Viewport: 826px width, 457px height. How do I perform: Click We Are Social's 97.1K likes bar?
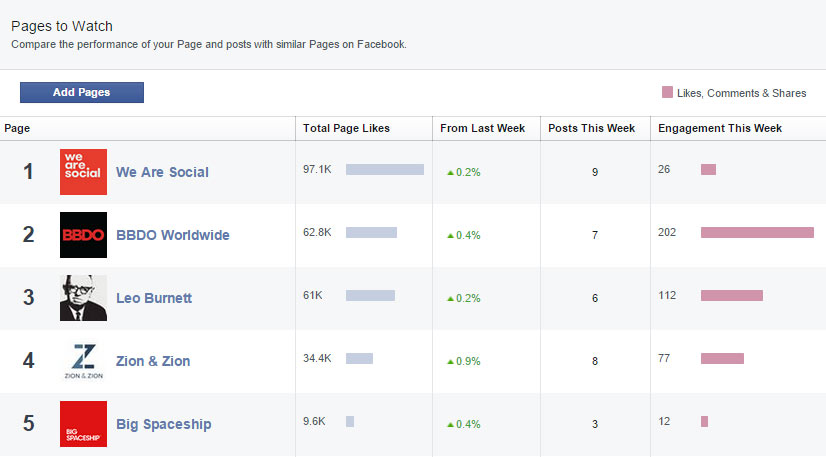point(385,169)
